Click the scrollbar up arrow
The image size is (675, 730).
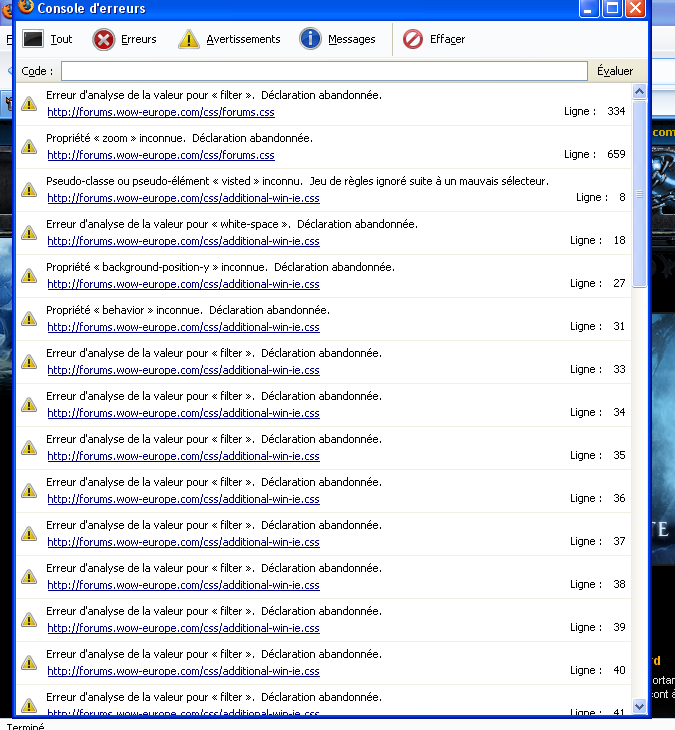[x=640, y=92]
